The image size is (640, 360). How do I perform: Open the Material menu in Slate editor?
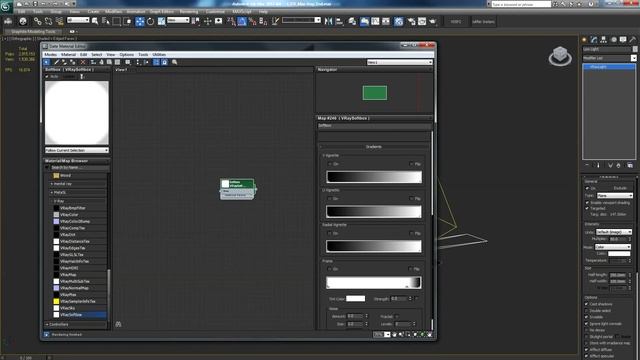(69, 54)
